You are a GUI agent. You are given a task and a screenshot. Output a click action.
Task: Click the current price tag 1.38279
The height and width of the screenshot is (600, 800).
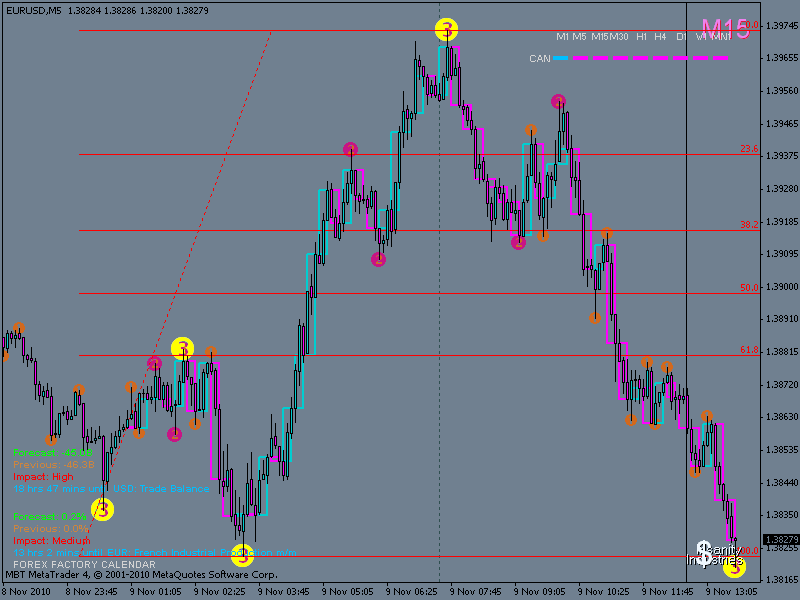781,539
